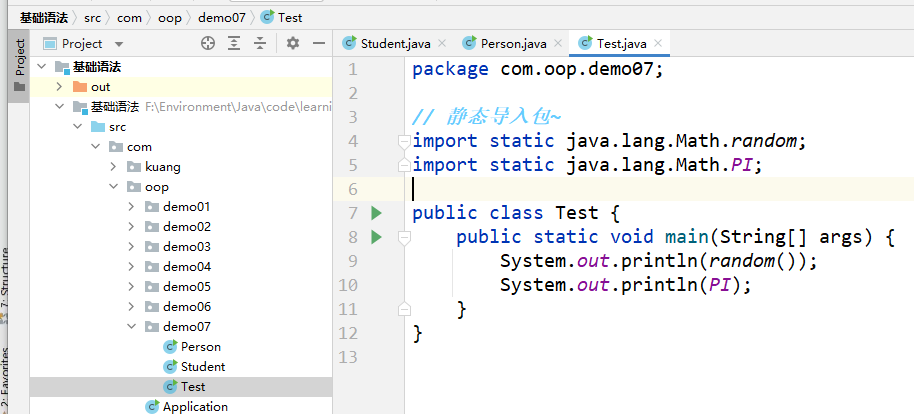
Task: Expand the demo01 package
Action: click(x=131, y=206)
